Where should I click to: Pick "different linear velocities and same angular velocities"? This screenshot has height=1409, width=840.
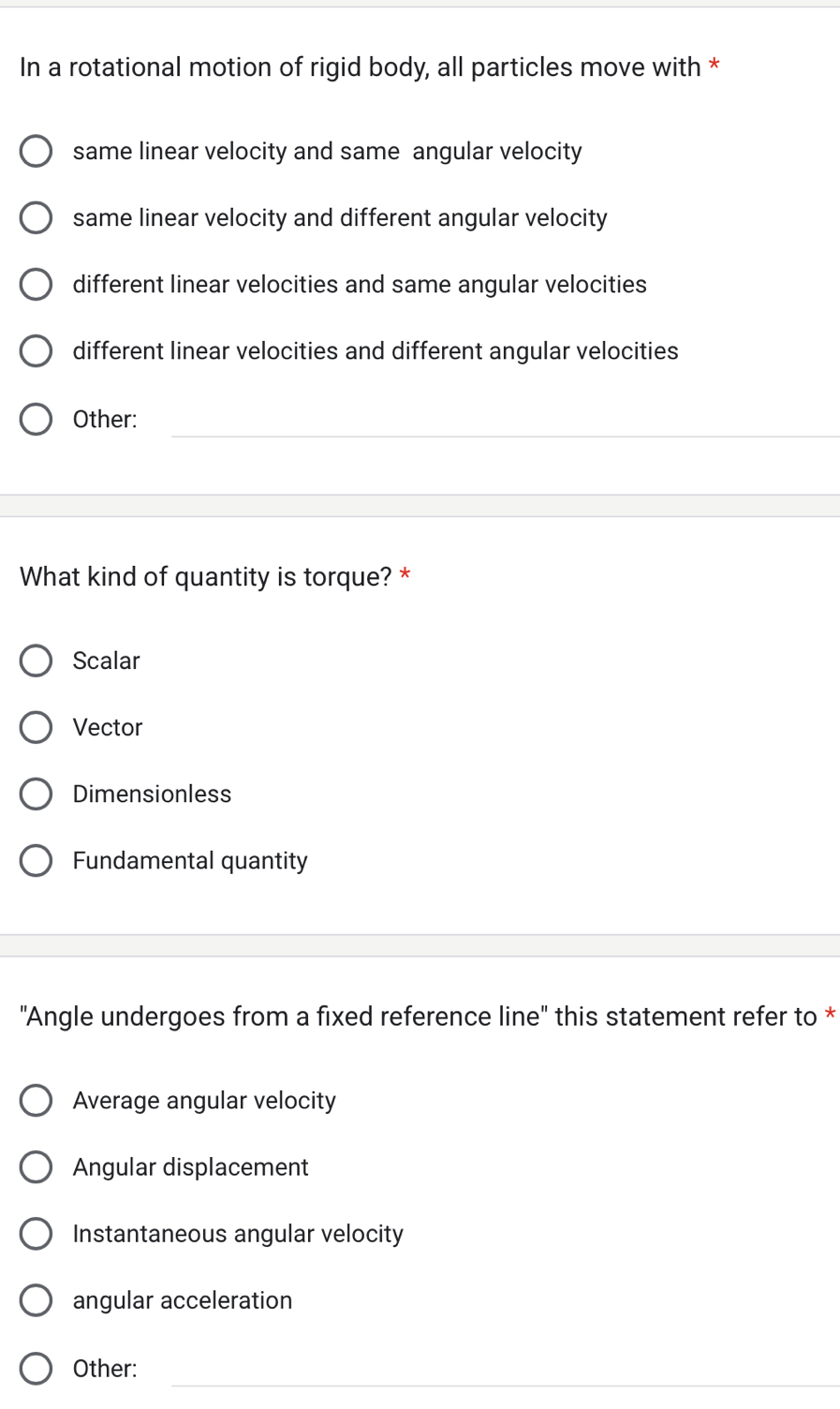point(36,285)
